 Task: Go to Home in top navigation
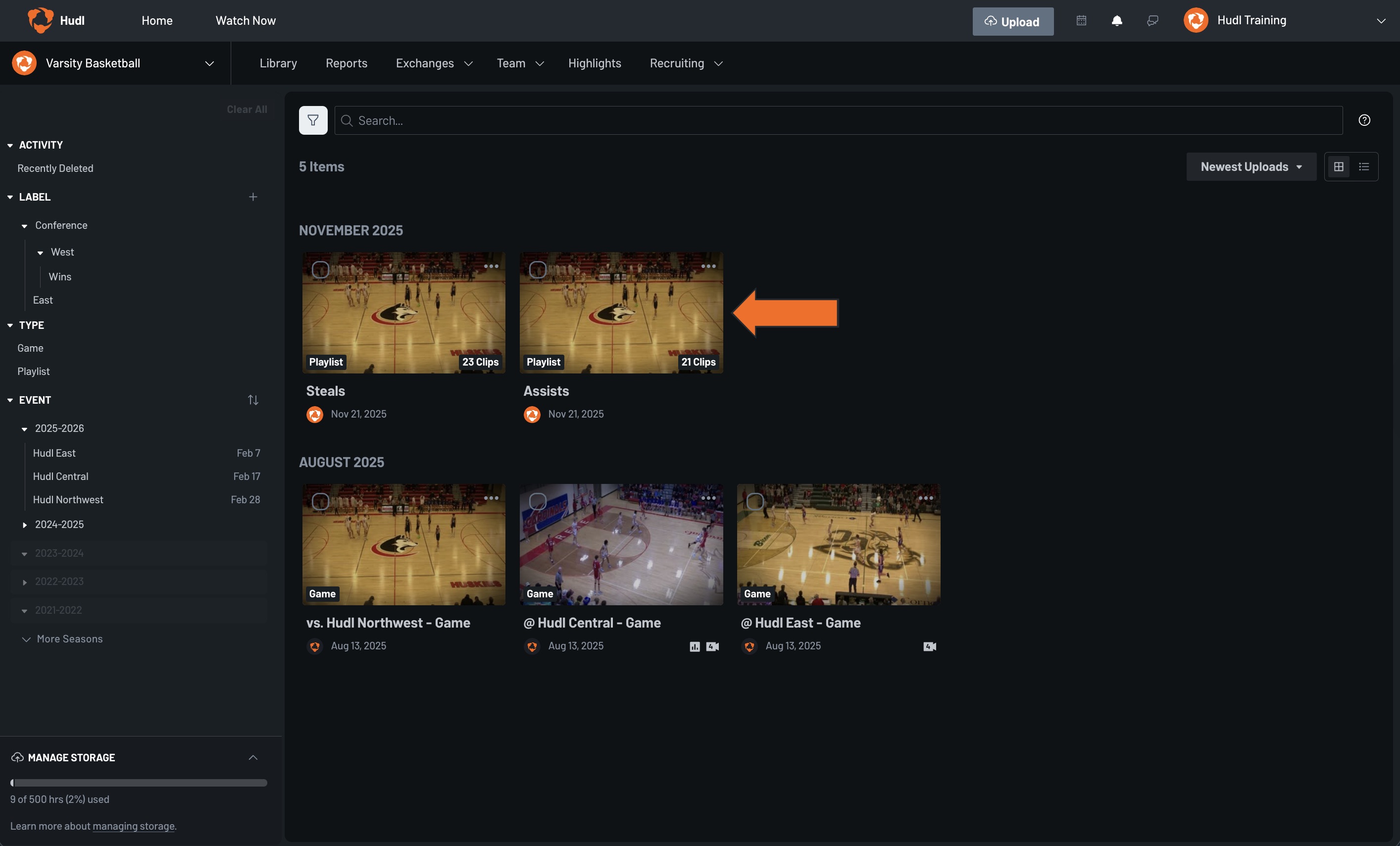[157, 20]
